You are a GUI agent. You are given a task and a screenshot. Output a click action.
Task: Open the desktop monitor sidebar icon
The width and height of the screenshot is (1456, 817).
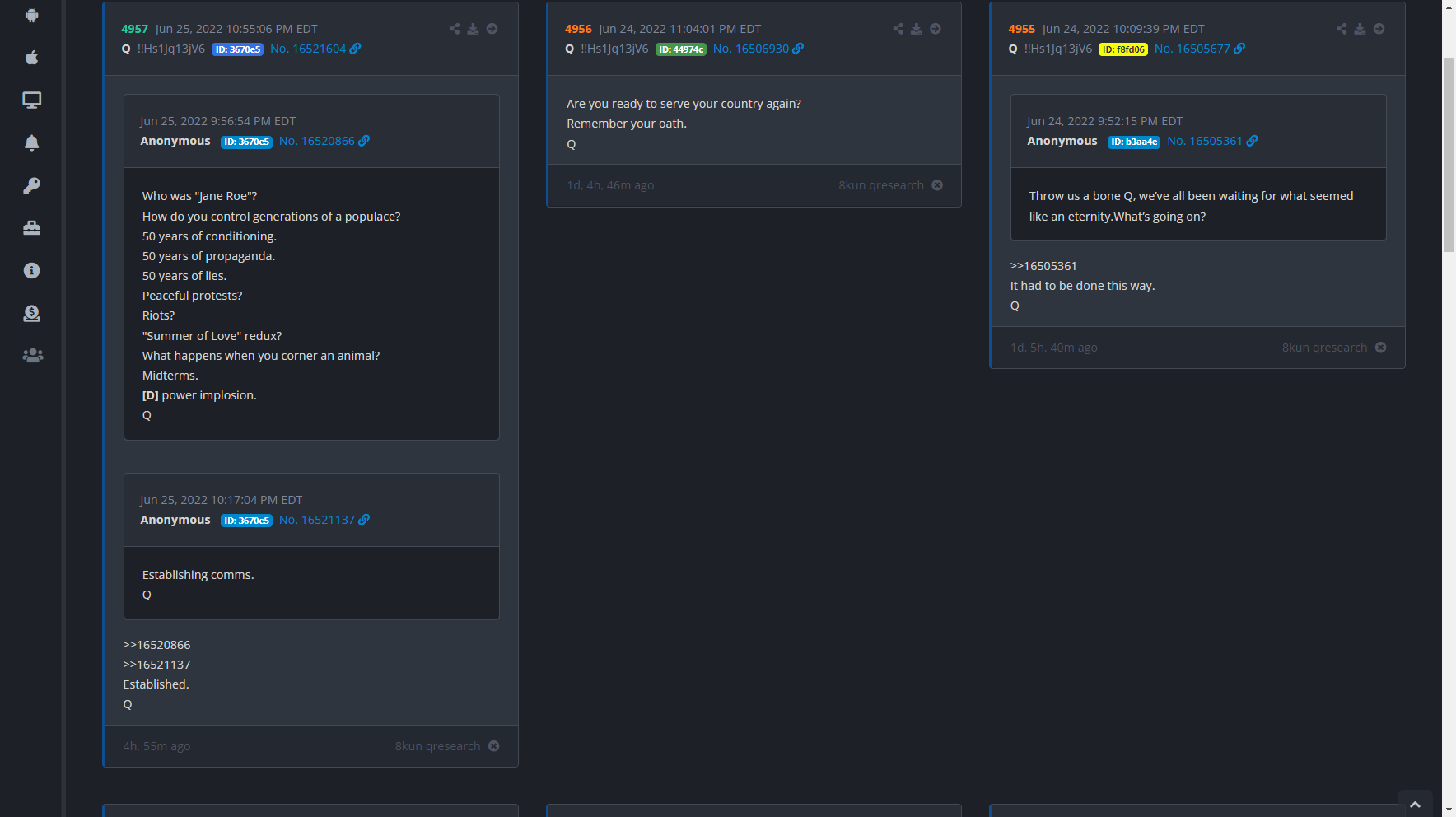click(x=31, y=100)
